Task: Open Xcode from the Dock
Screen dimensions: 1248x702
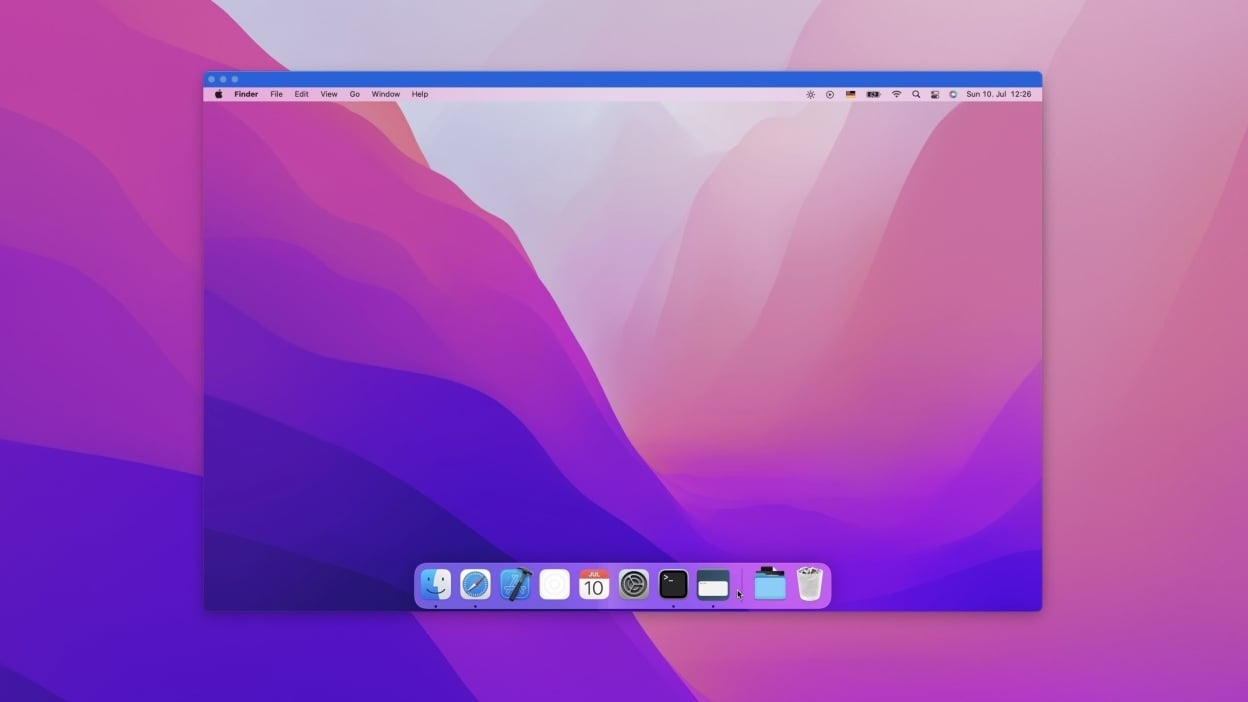Action: (514, 584)
